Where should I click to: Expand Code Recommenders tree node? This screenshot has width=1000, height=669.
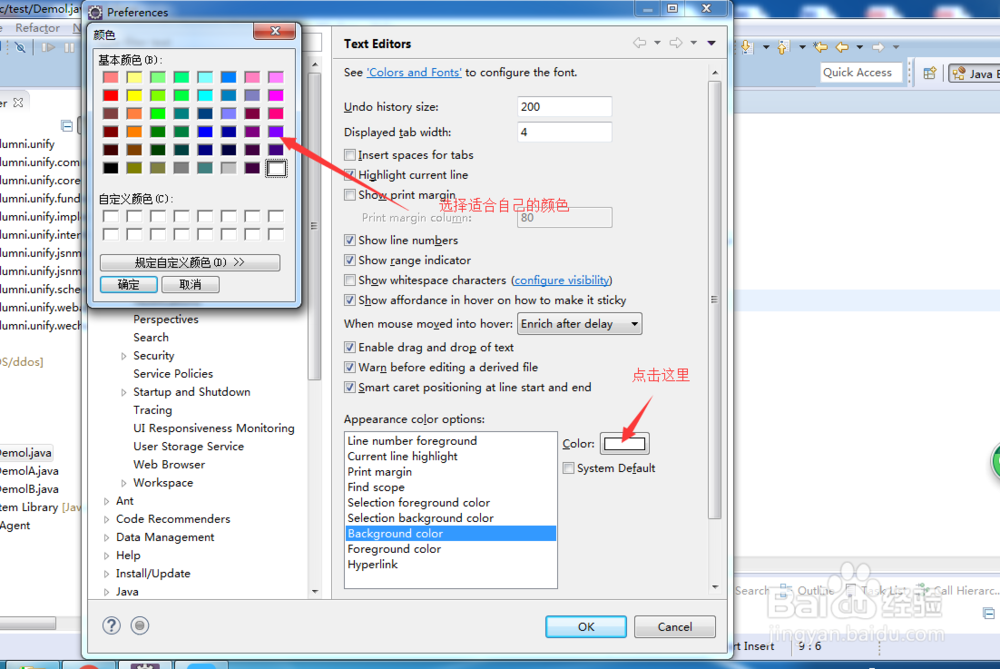pos(107,520)
